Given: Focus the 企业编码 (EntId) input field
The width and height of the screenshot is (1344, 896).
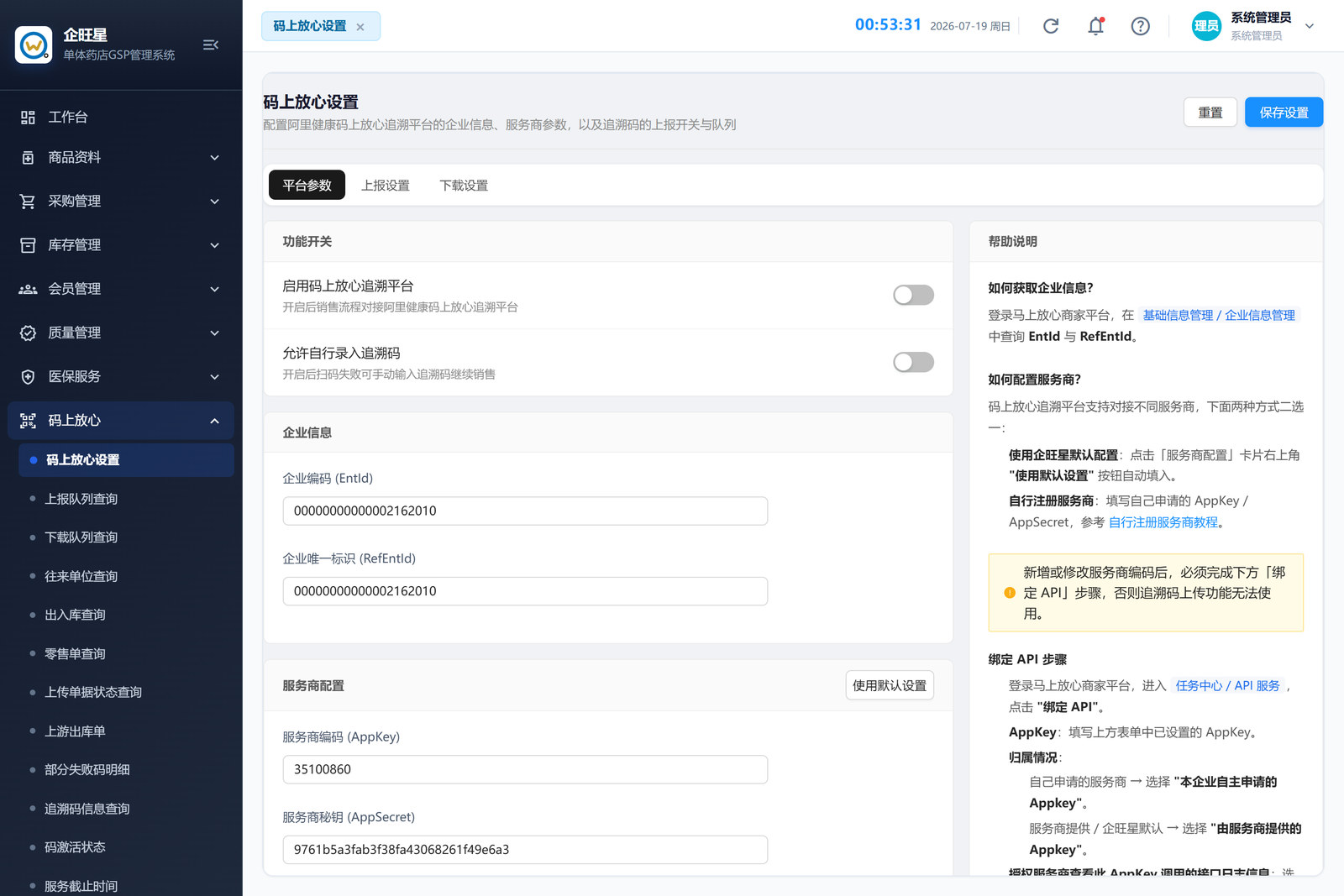Looking at the screenshot, I should click(x=525, y=511).
